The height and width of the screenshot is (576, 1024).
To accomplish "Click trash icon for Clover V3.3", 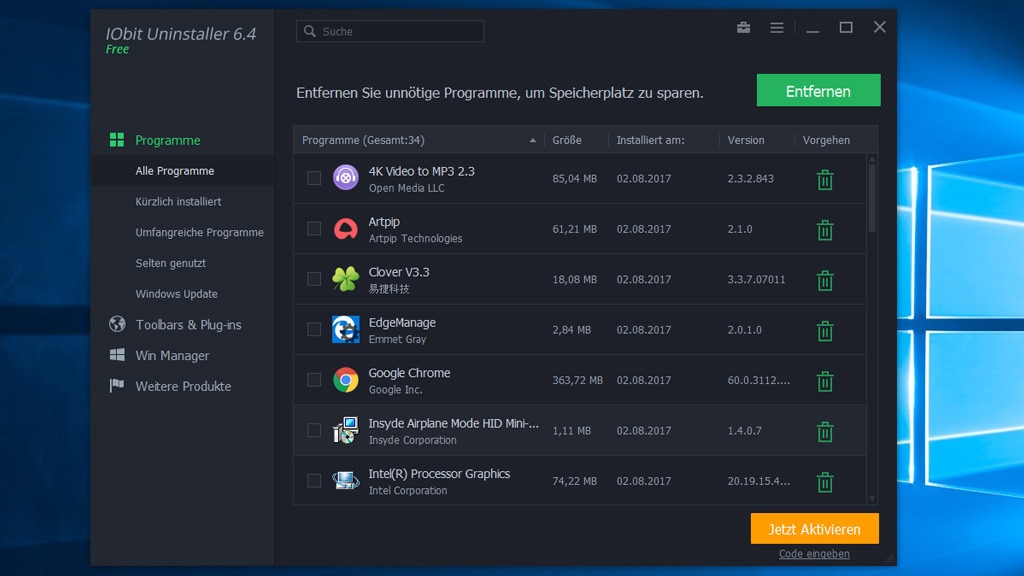I will (x=825, y=280).
